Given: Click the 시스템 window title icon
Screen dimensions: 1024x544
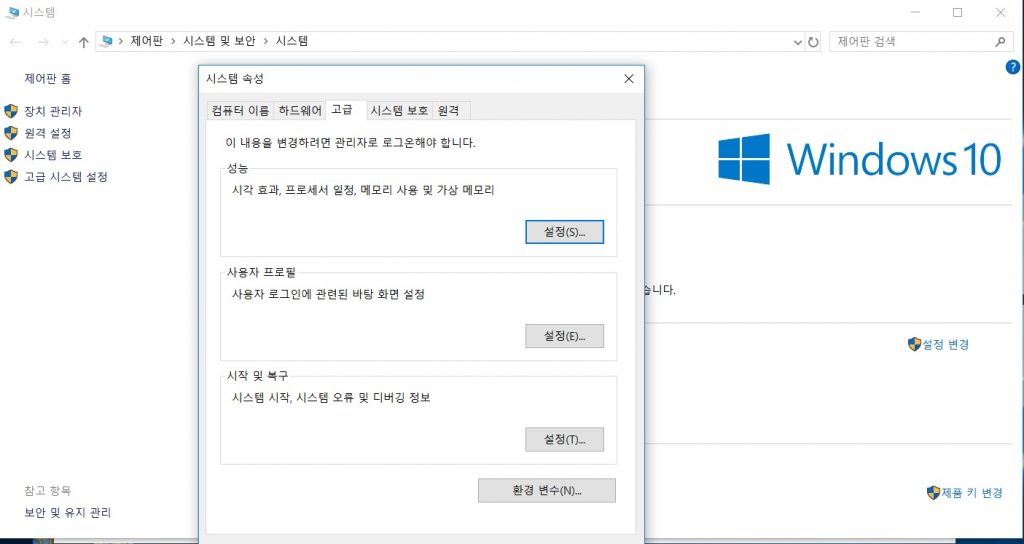Looking at the screenshot, I should tap(11, 12).
